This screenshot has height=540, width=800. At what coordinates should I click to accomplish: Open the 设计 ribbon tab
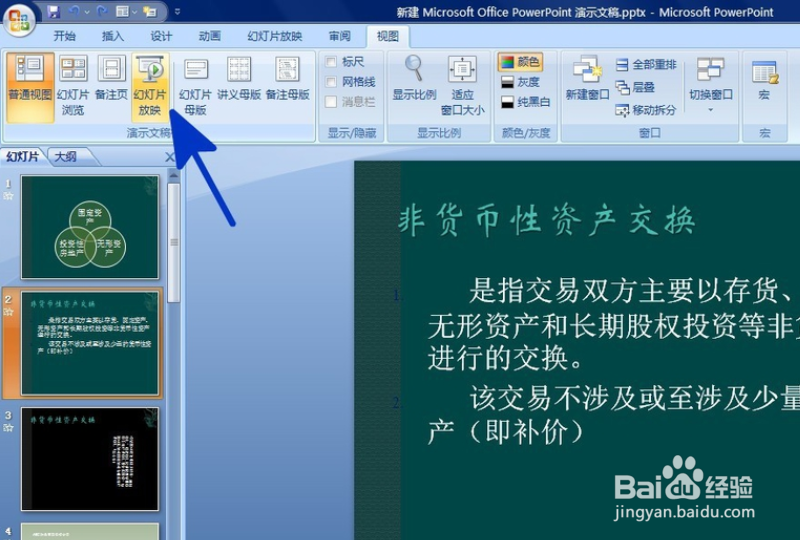pyautogui.click(x=161, y=36)
